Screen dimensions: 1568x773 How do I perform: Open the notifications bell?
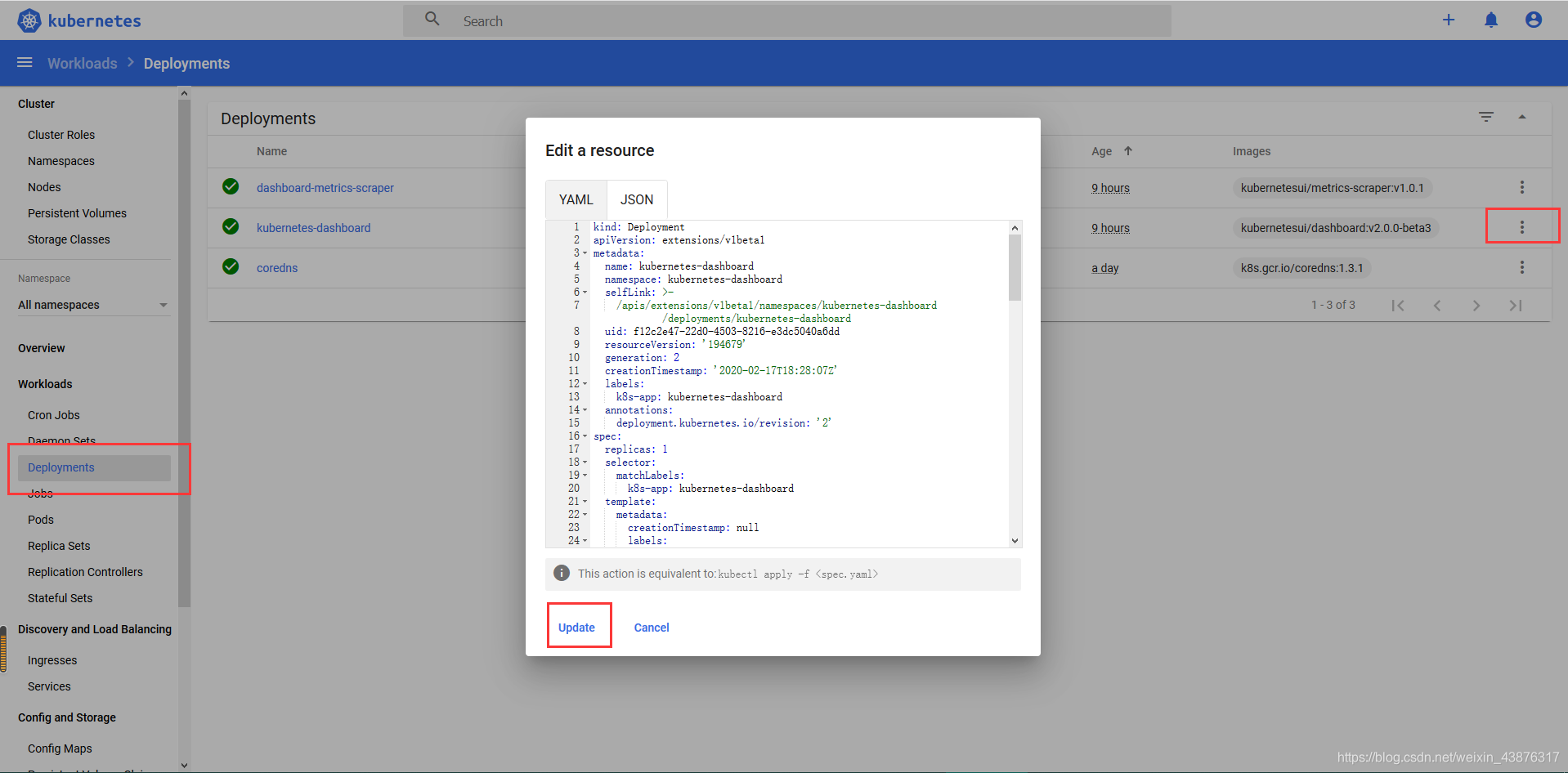(x=1491, y=20)
